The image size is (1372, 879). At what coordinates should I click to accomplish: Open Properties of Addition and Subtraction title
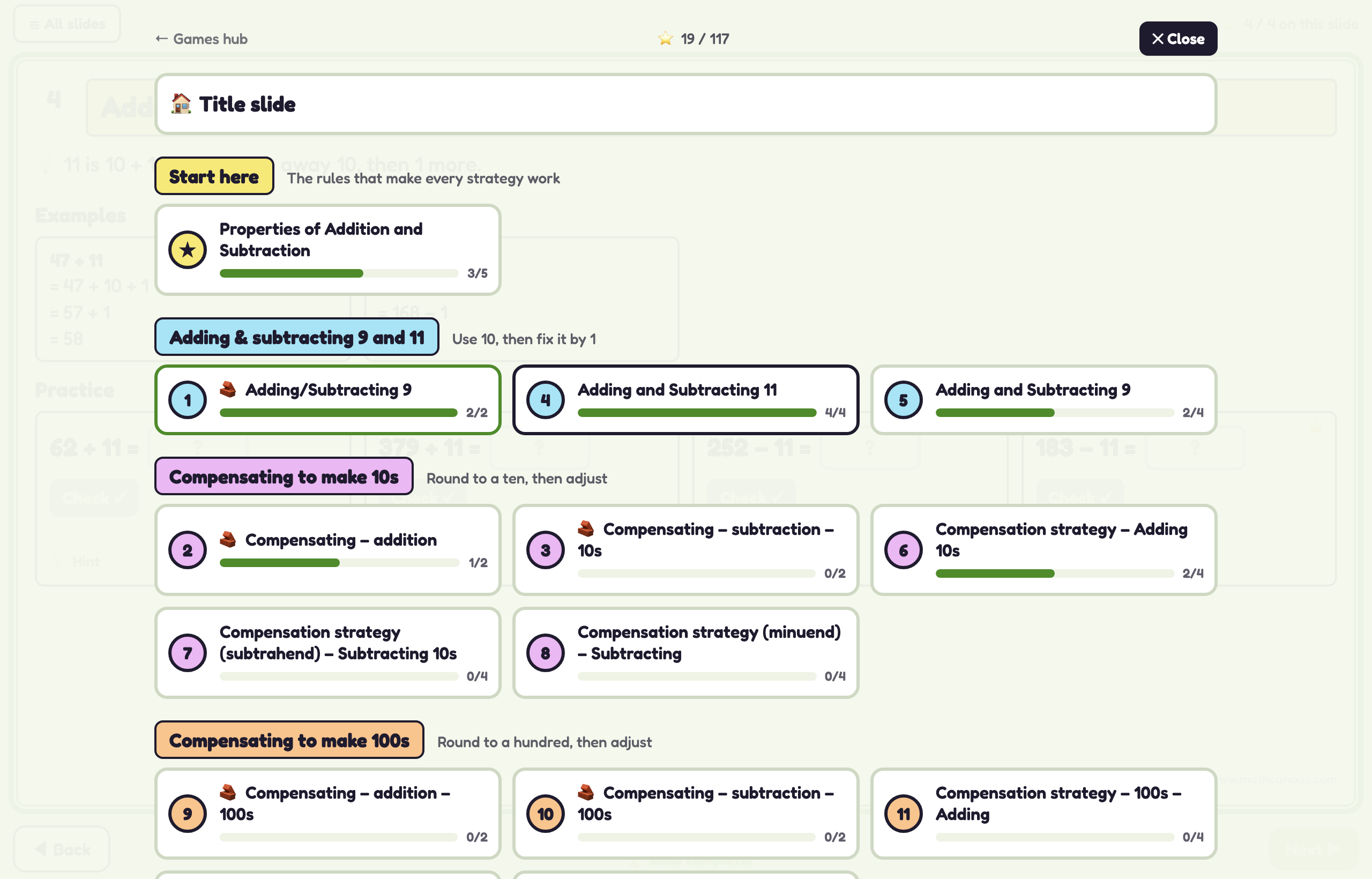[x=320, y=240]
